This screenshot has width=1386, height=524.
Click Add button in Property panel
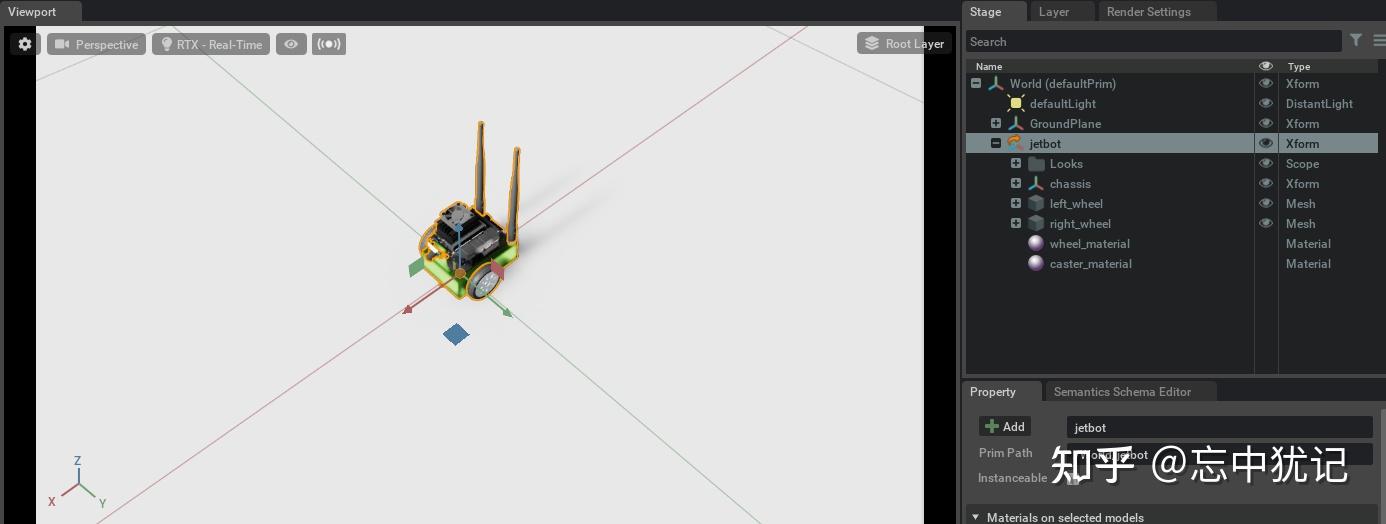coord(1005,426)
